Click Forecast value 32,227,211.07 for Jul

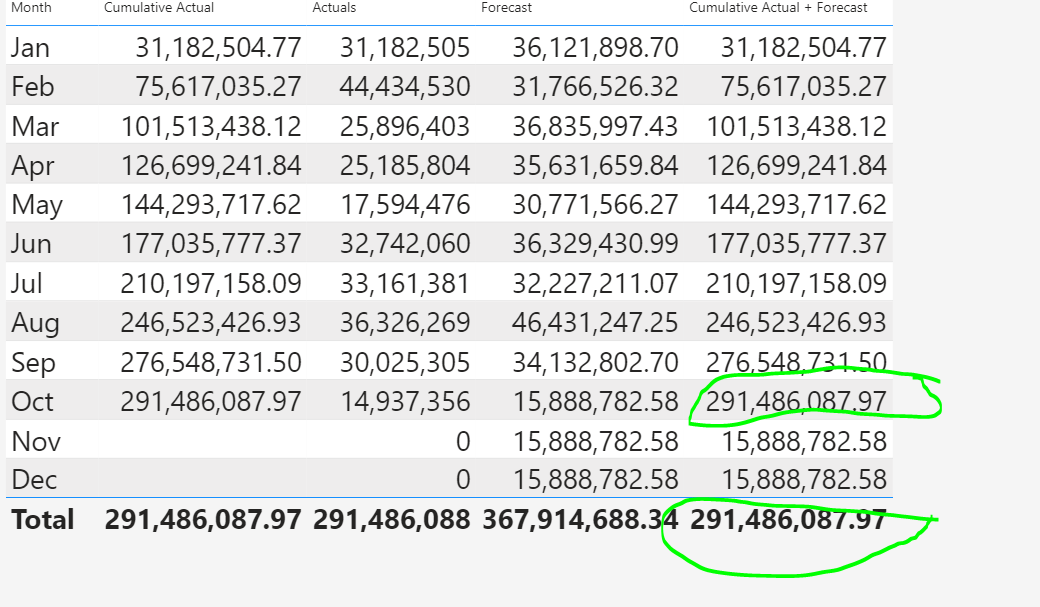click(x=596, y=284)
